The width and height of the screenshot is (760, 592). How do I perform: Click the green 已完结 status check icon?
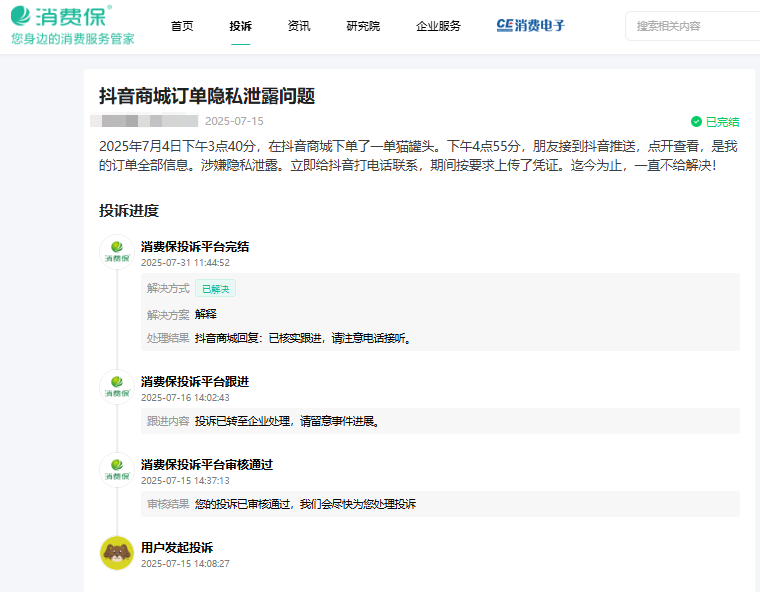click(696, 122)
